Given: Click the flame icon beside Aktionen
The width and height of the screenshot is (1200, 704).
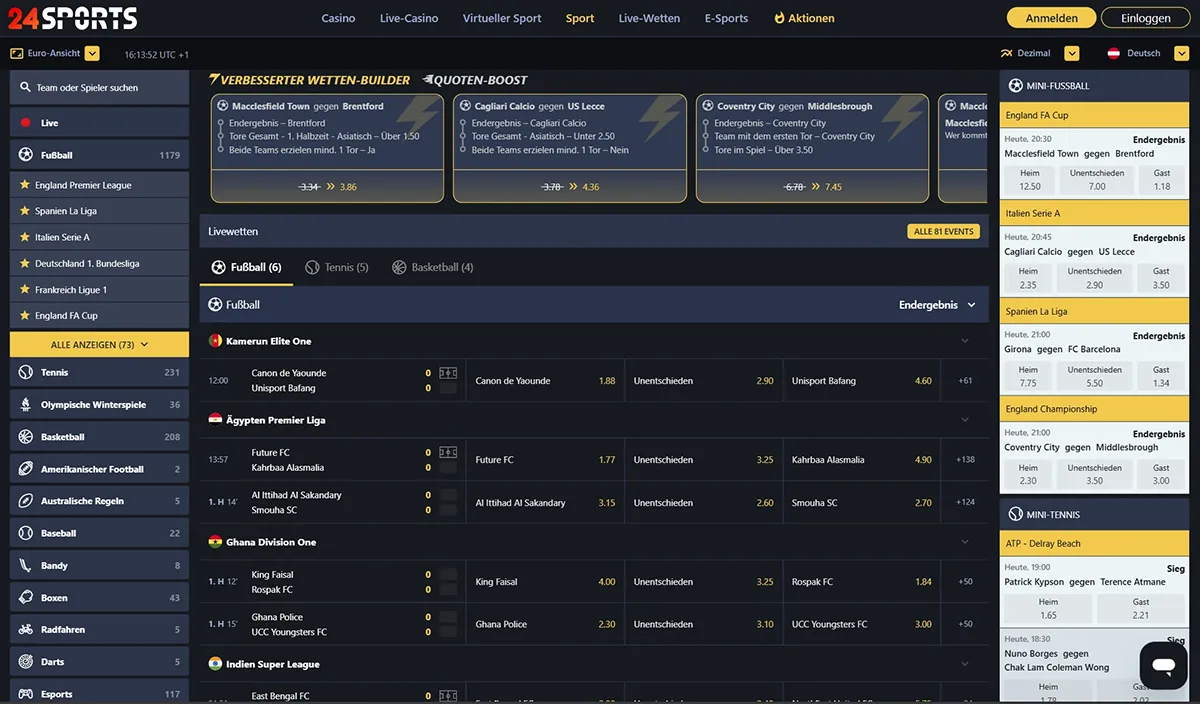Looking at the screenshot, I should pos(780,18).
